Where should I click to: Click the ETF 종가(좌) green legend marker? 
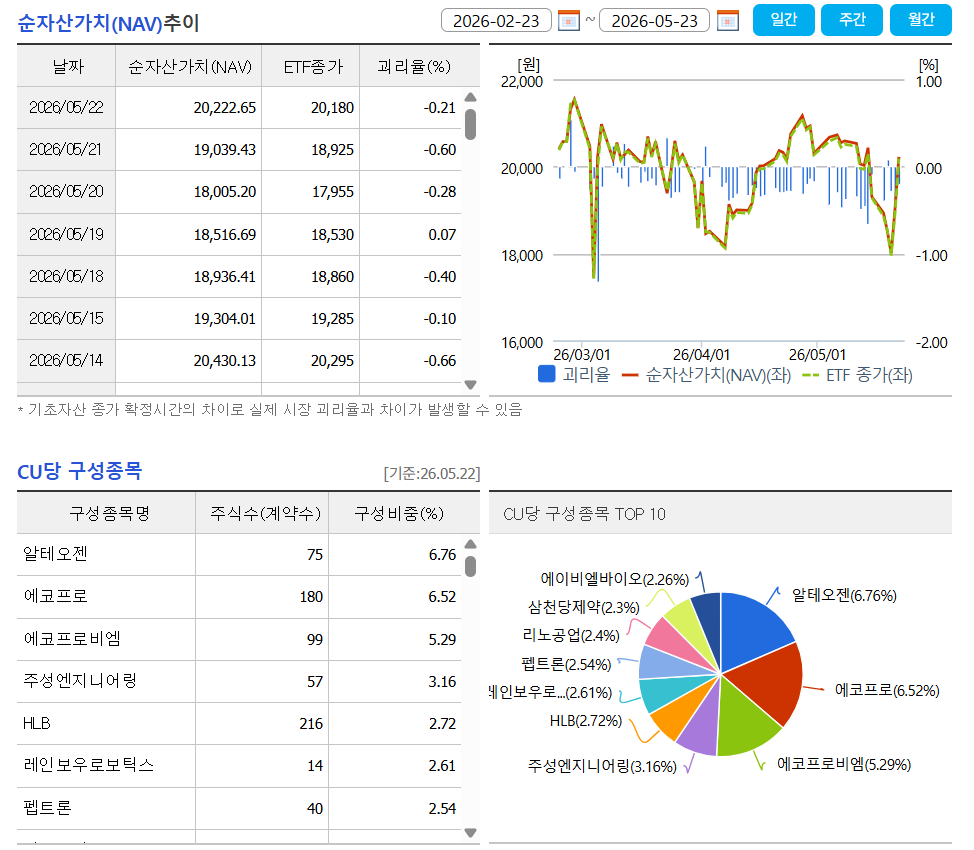(811, 375)
